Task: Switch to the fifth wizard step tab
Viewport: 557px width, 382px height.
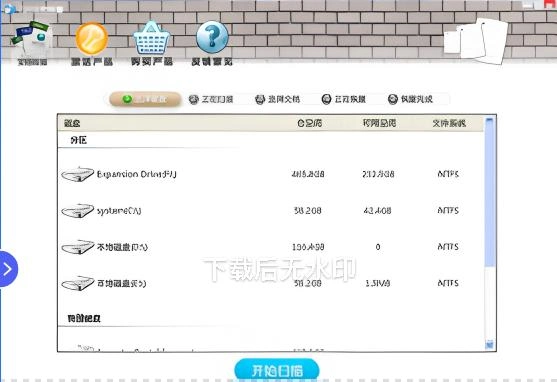Action: coord(410,99)
